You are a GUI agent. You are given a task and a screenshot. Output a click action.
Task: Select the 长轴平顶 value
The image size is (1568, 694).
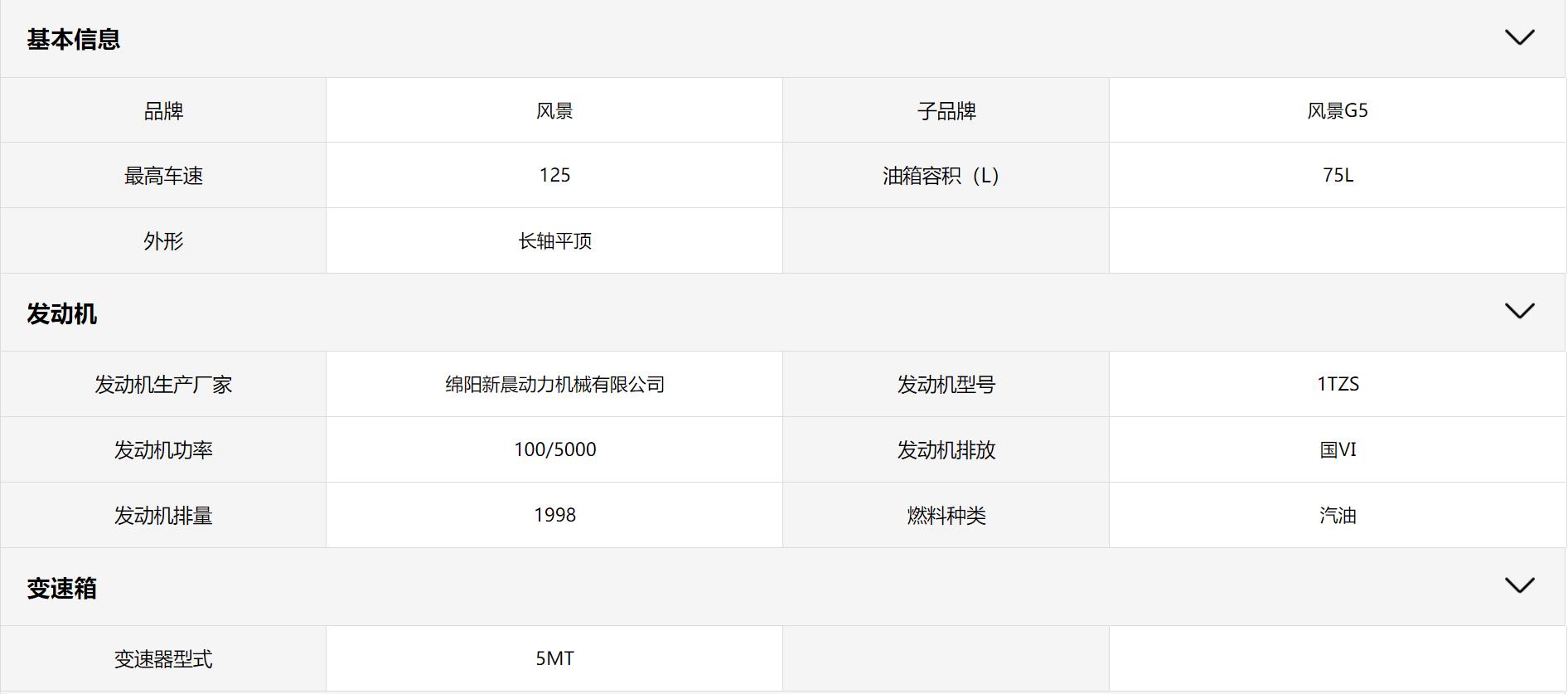click(554, 240)
